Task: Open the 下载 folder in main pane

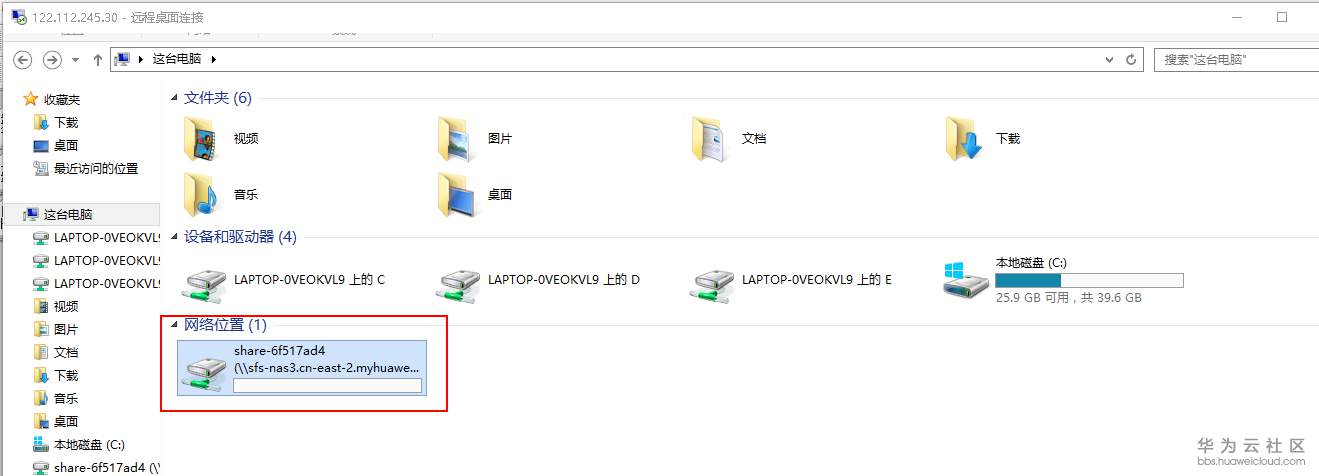Action: (963, 139)
